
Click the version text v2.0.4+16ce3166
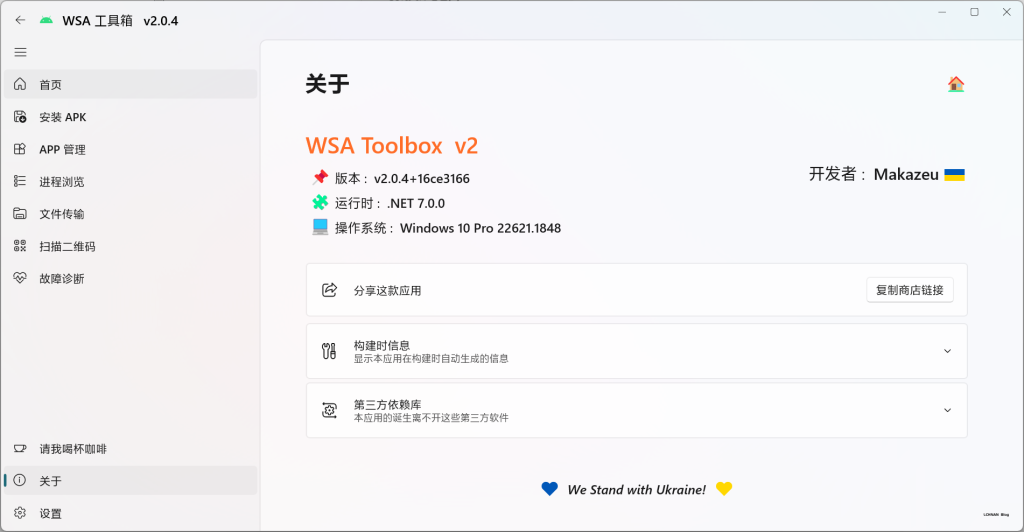coord(422,179)
